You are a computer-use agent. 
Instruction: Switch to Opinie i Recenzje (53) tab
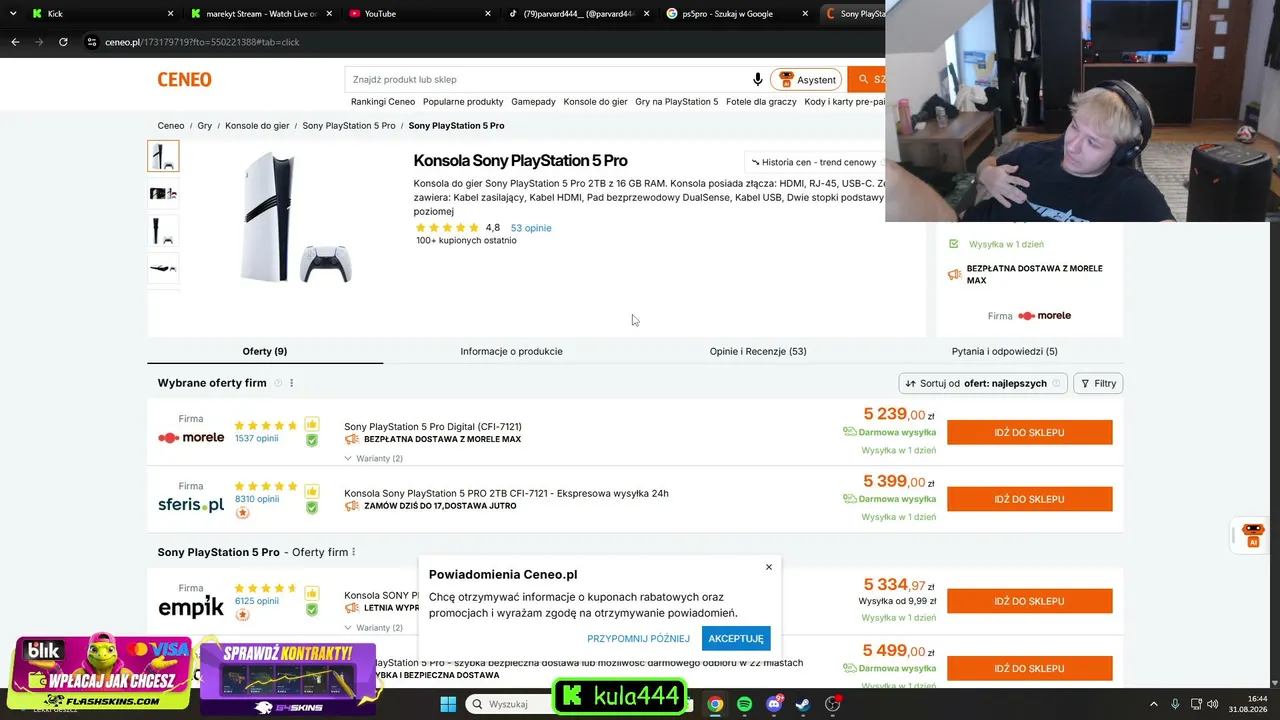pyautogui.click(x=758, y=351)
